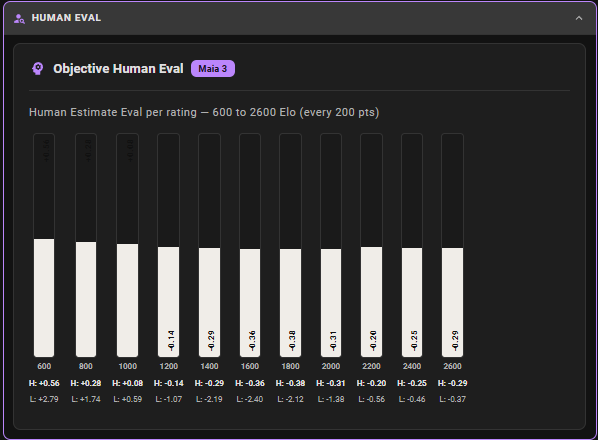
Task: Click the 2400 rating label
Action: [412, 366]
